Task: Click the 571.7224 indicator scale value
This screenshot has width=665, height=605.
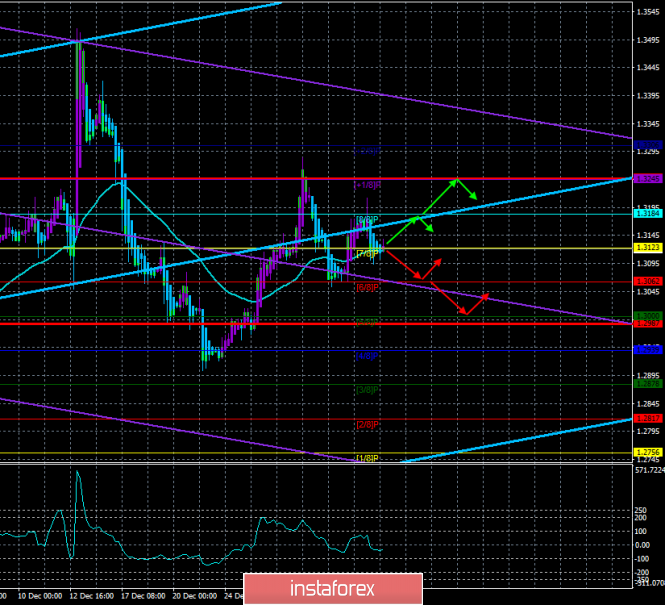Action: click(650, 470)
